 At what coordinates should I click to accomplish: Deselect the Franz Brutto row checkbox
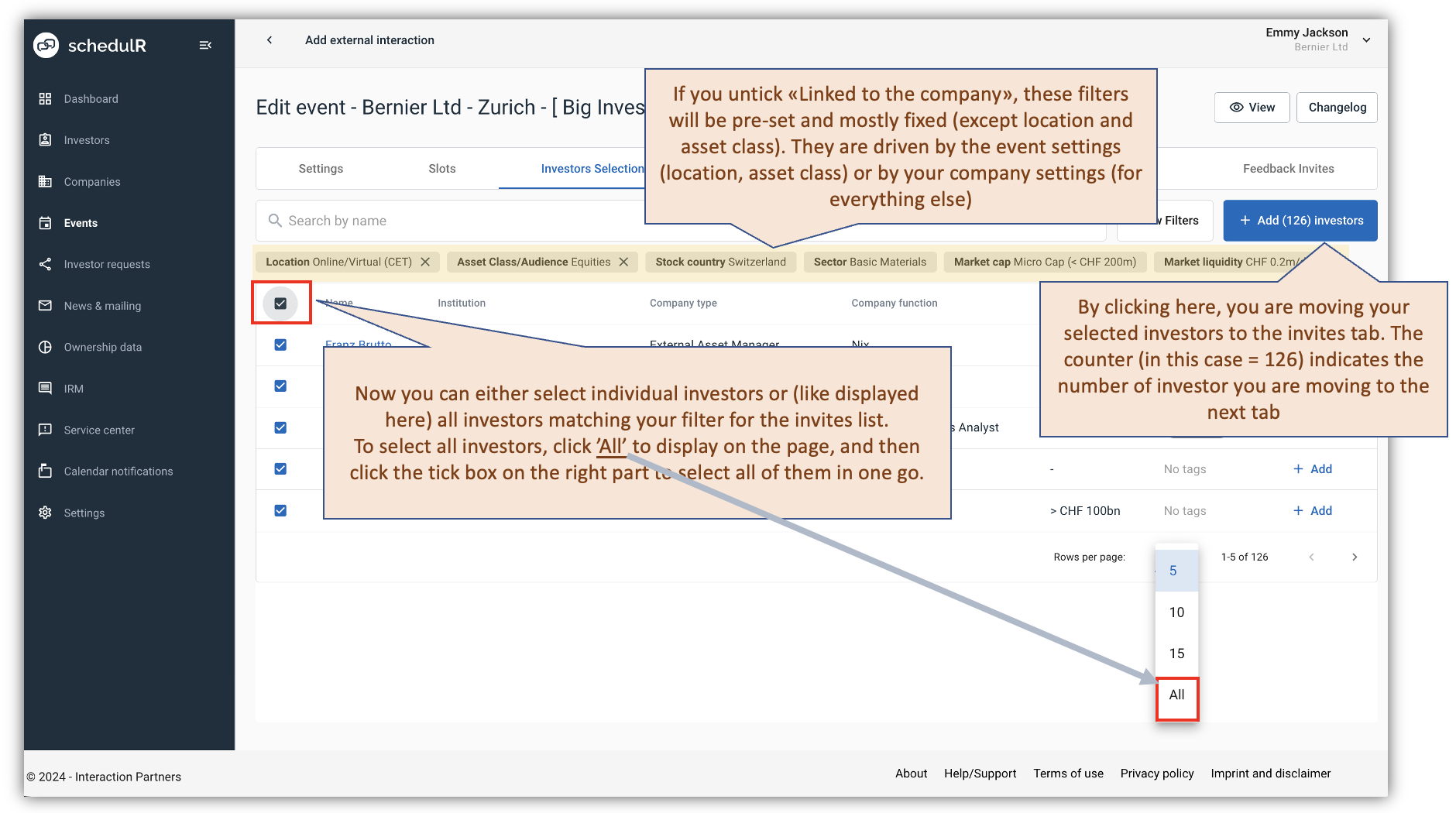(x=280, y=345)
